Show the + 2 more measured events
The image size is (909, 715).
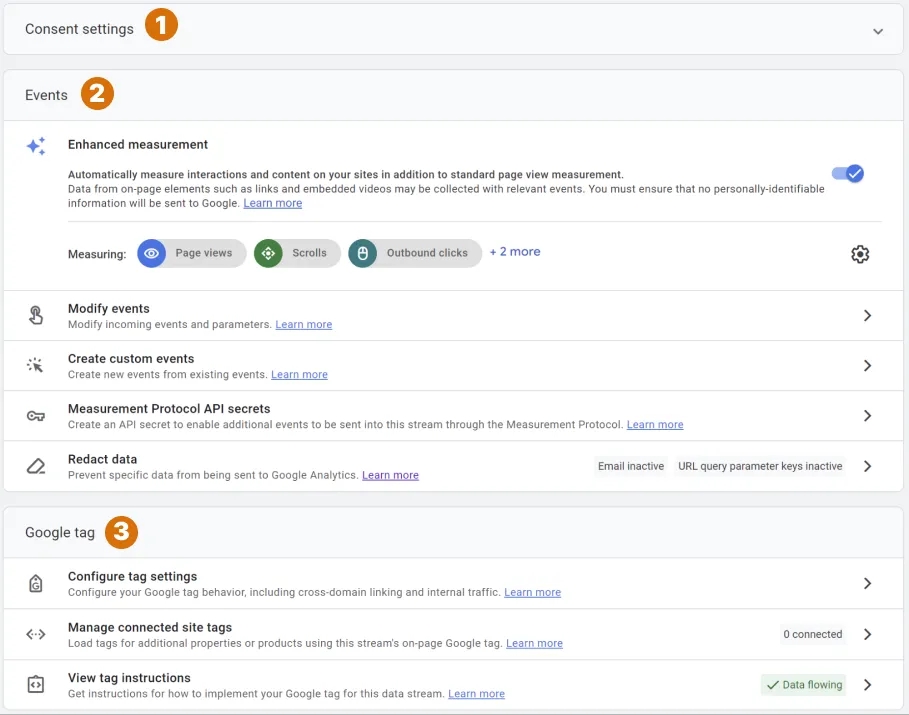[x=515, y=252]
